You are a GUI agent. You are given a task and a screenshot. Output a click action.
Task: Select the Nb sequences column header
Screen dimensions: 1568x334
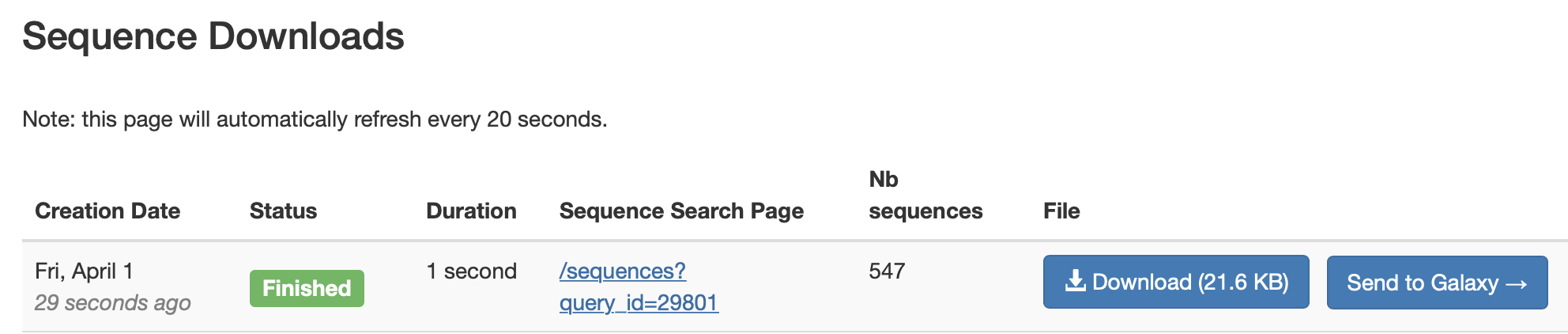pos(925,195)
